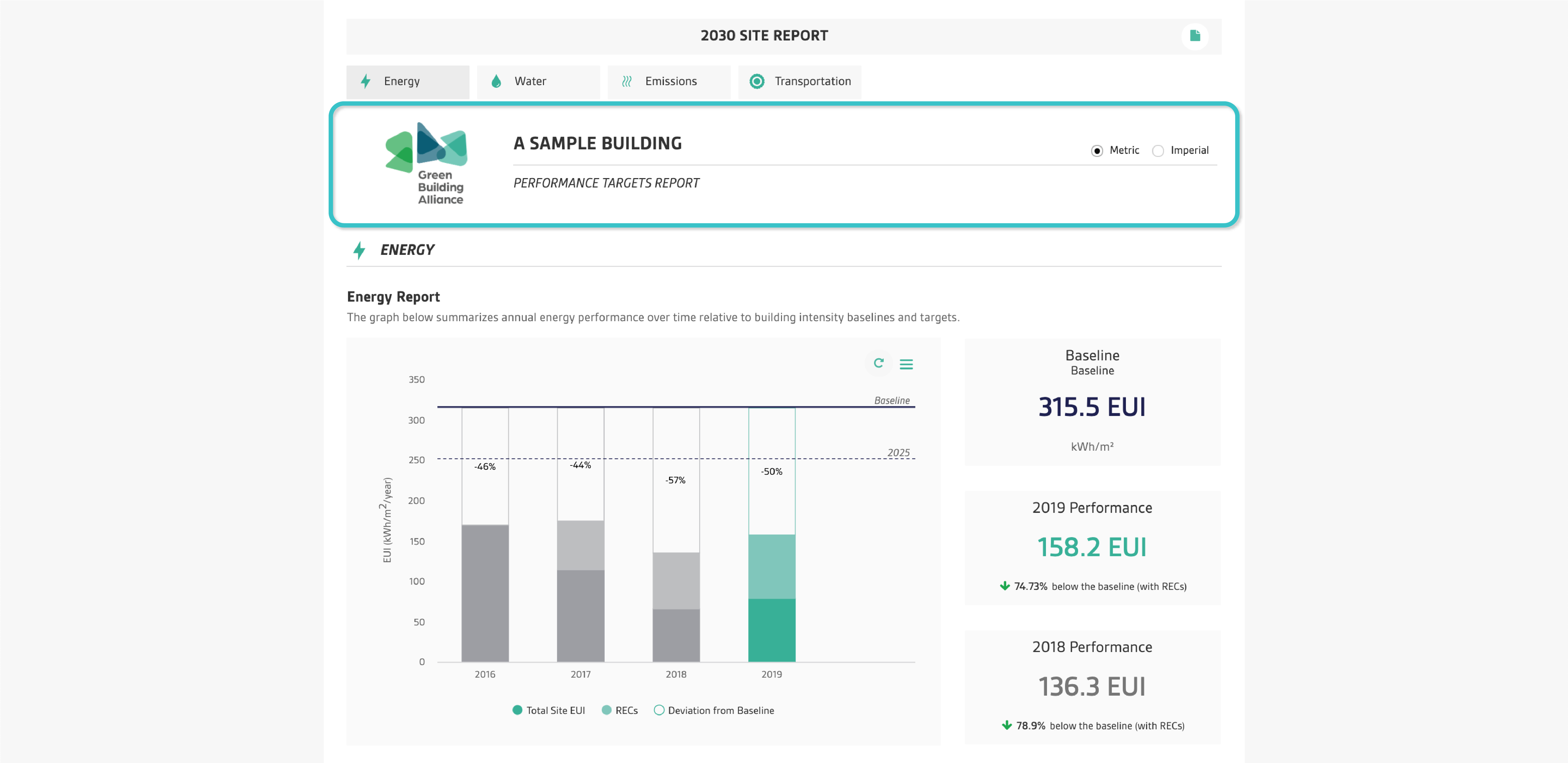Click the Energy Report heading
Screen dimensions: 1568x763
pyautogui.click(x=393, y=297)
